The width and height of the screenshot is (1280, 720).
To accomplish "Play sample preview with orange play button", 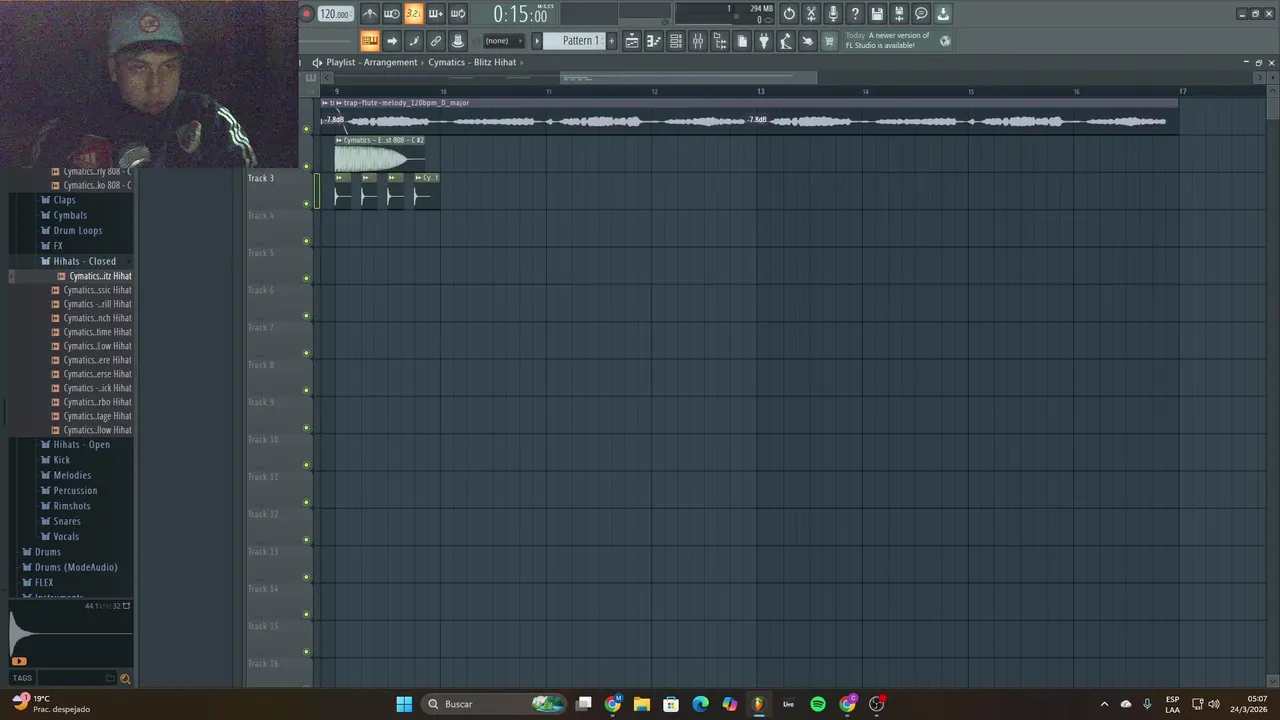I will pos(19,661).
